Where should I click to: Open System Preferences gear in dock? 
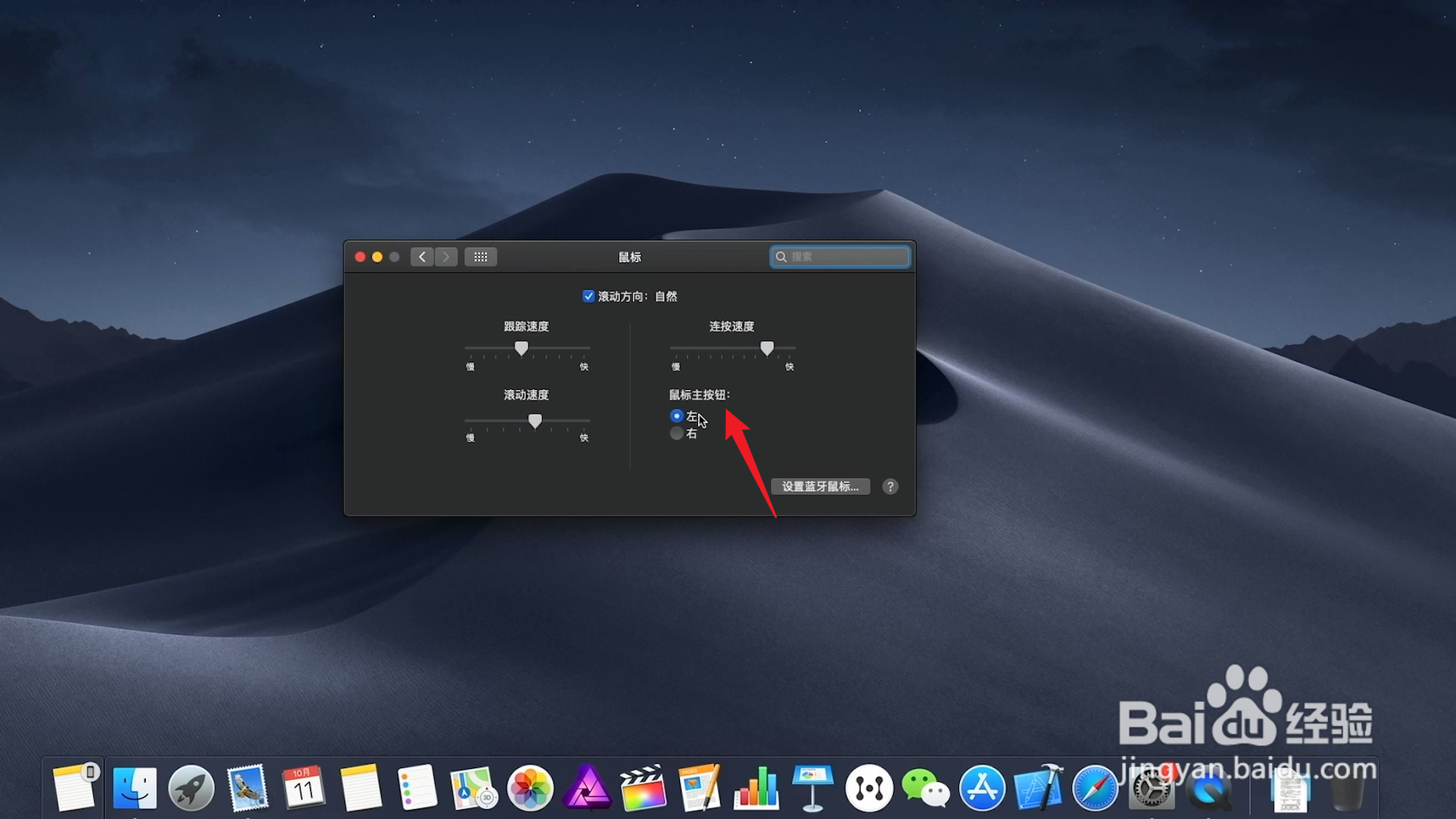pos(1152,788)
